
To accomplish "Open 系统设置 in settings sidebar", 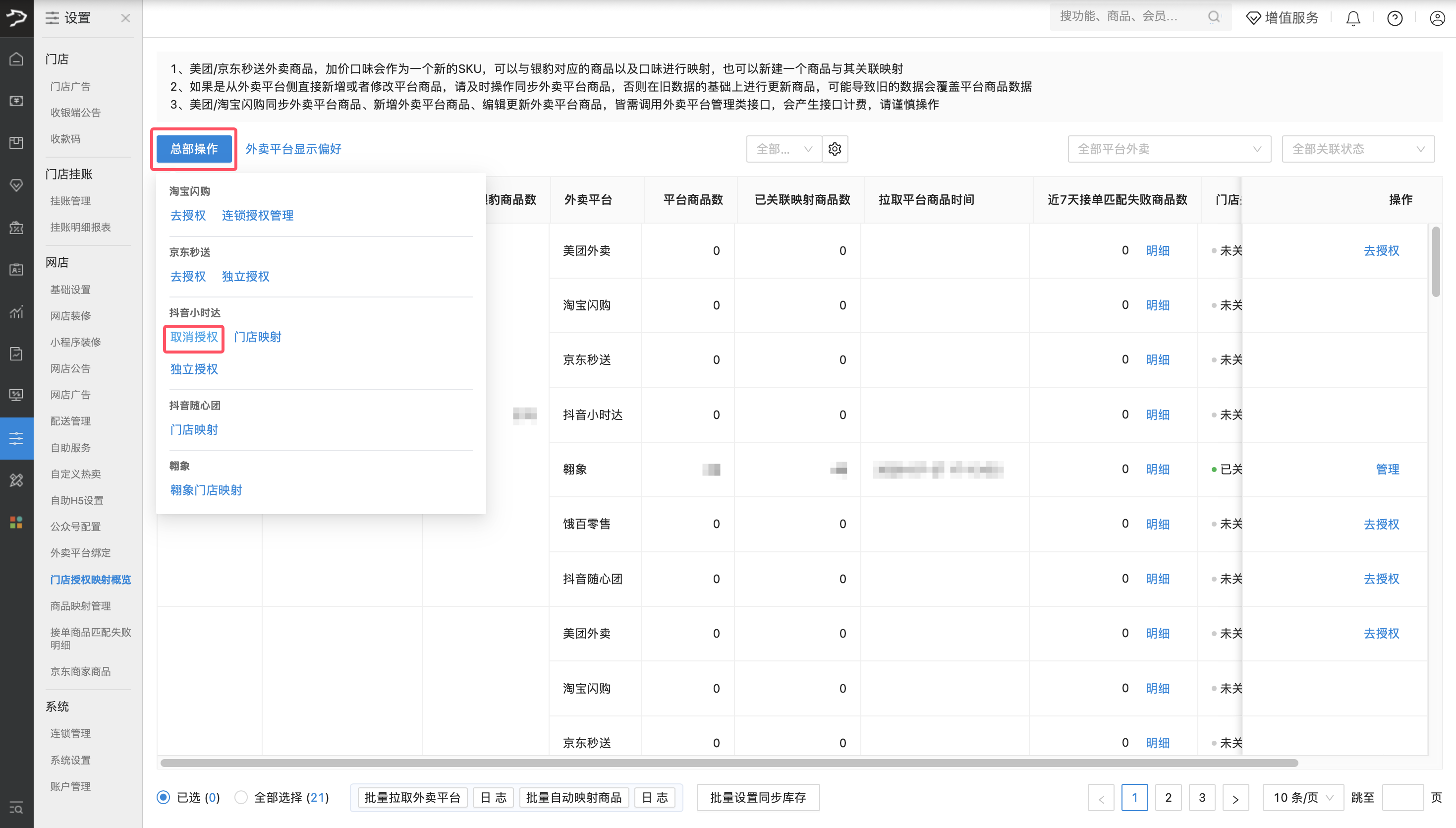I will (x=70, y=760).
